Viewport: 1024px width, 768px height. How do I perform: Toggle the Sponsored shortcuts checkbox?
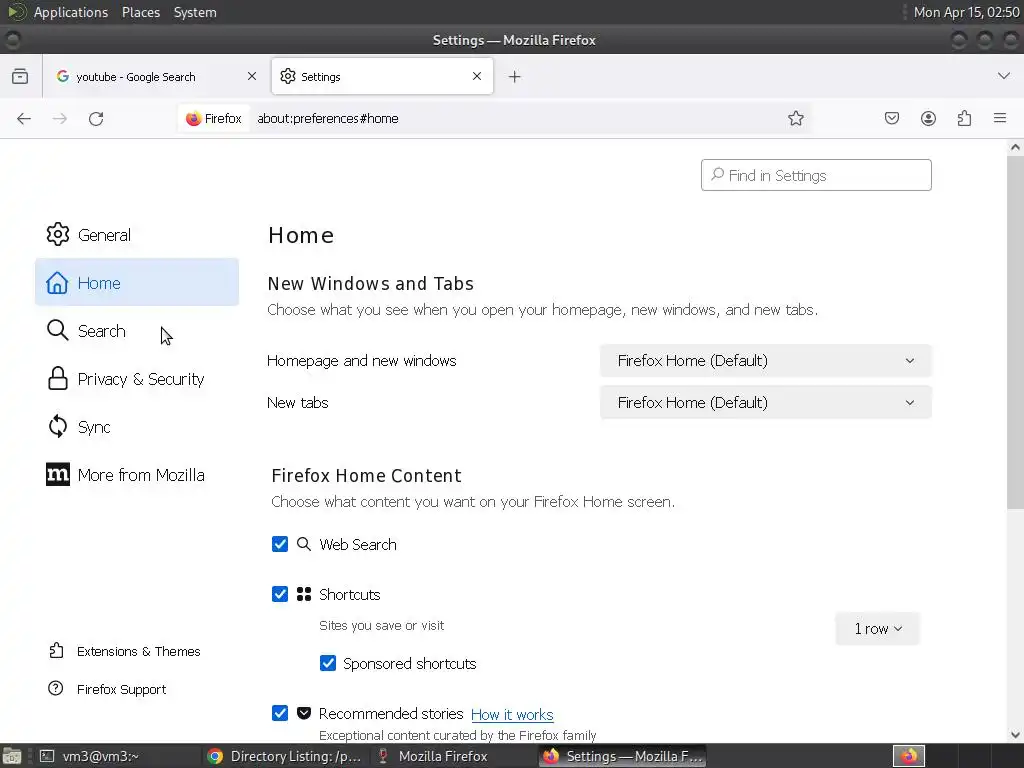(328, 663)
